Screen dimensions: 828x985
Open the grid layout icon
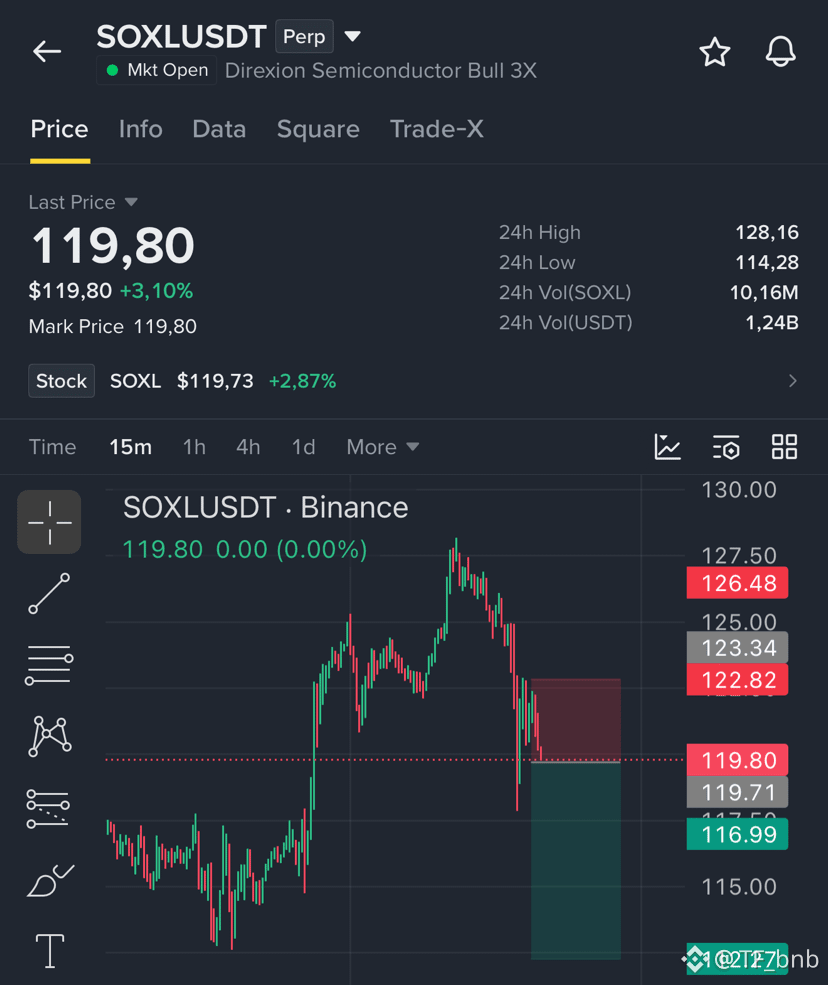click(784, 447)
